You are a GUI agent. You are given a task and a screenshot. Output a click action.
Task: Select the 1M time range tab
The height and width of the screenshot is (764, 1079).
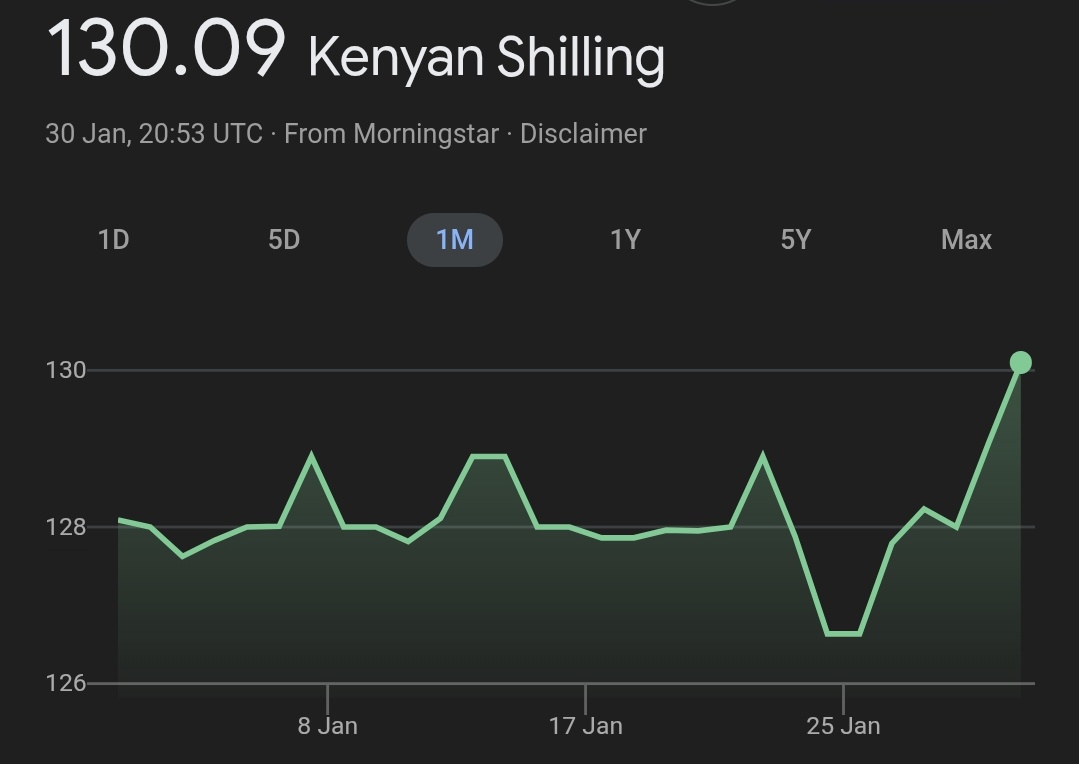[455, 240]
